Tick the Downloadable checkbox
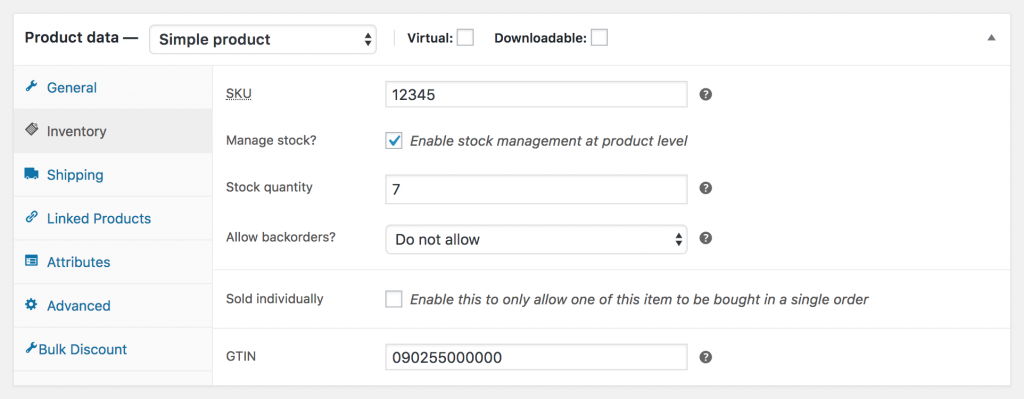This screenshot has width=1024, height=399. tap(599, 38)
